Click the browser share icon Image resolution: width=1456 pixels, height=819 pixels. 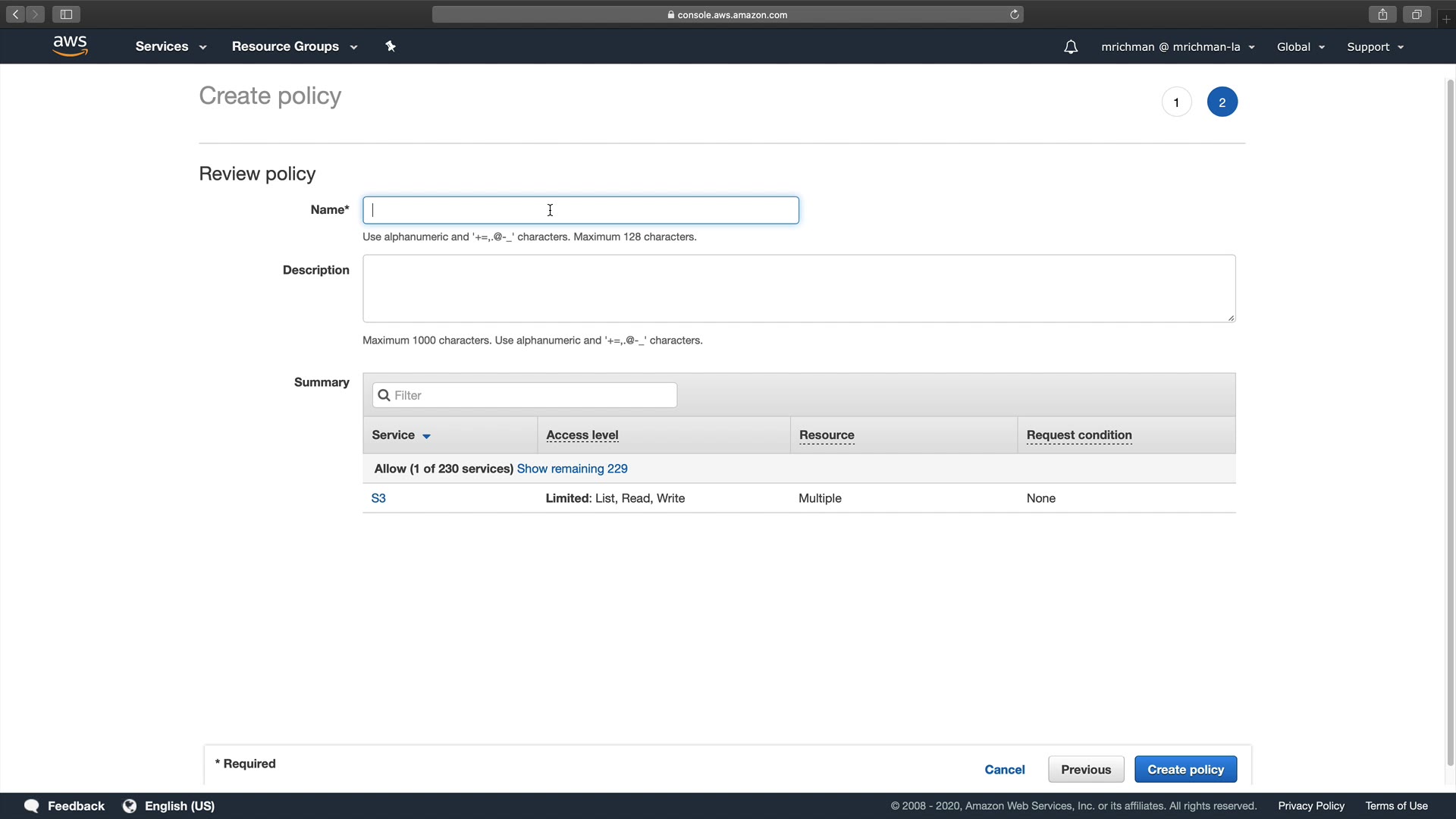[1382, 14]
